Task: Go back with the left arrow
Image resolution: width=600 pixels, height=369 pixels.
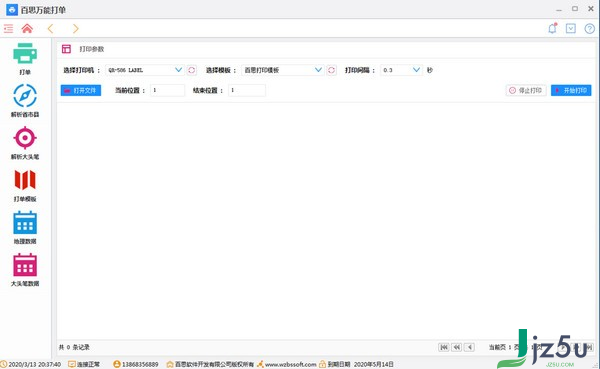Action: pyautogui.click(x=50, y=28)
